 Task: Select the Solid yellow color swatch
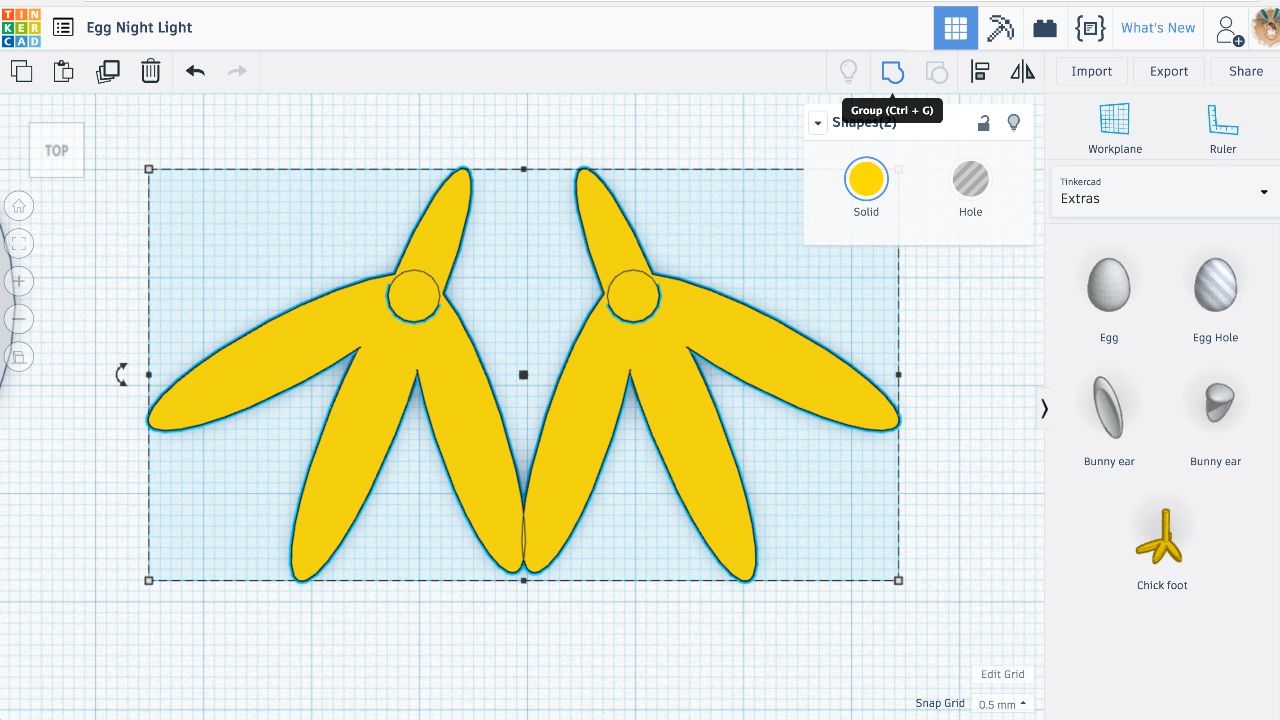pos(866,179)
